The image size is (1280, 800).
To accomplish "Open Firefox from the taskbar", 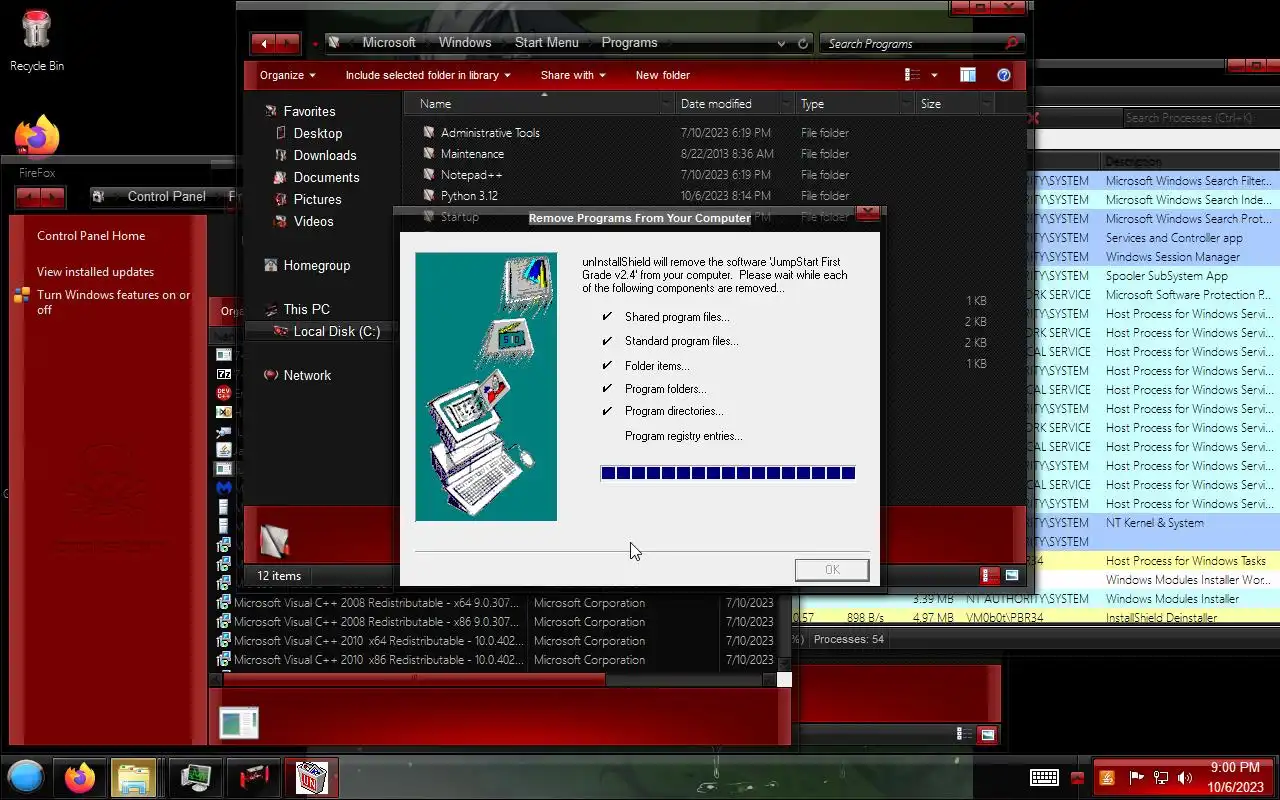I will pos(79,777).
